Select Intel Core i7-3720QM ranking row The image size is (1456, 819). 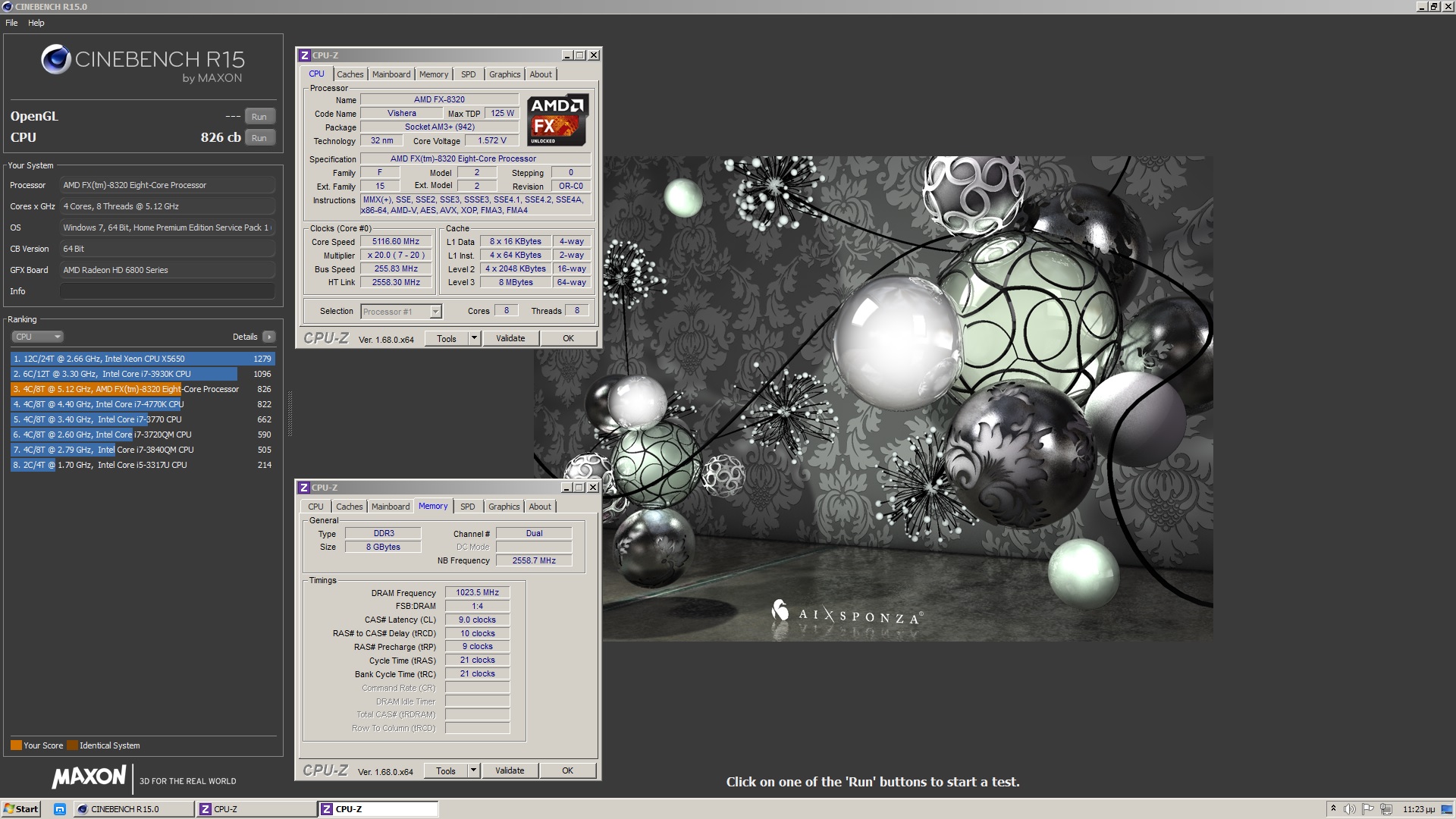143,435
